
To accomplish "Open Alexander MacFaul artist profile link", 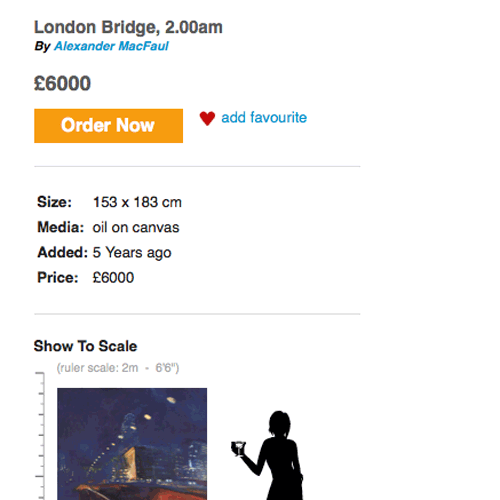I will tap(111, 46).
